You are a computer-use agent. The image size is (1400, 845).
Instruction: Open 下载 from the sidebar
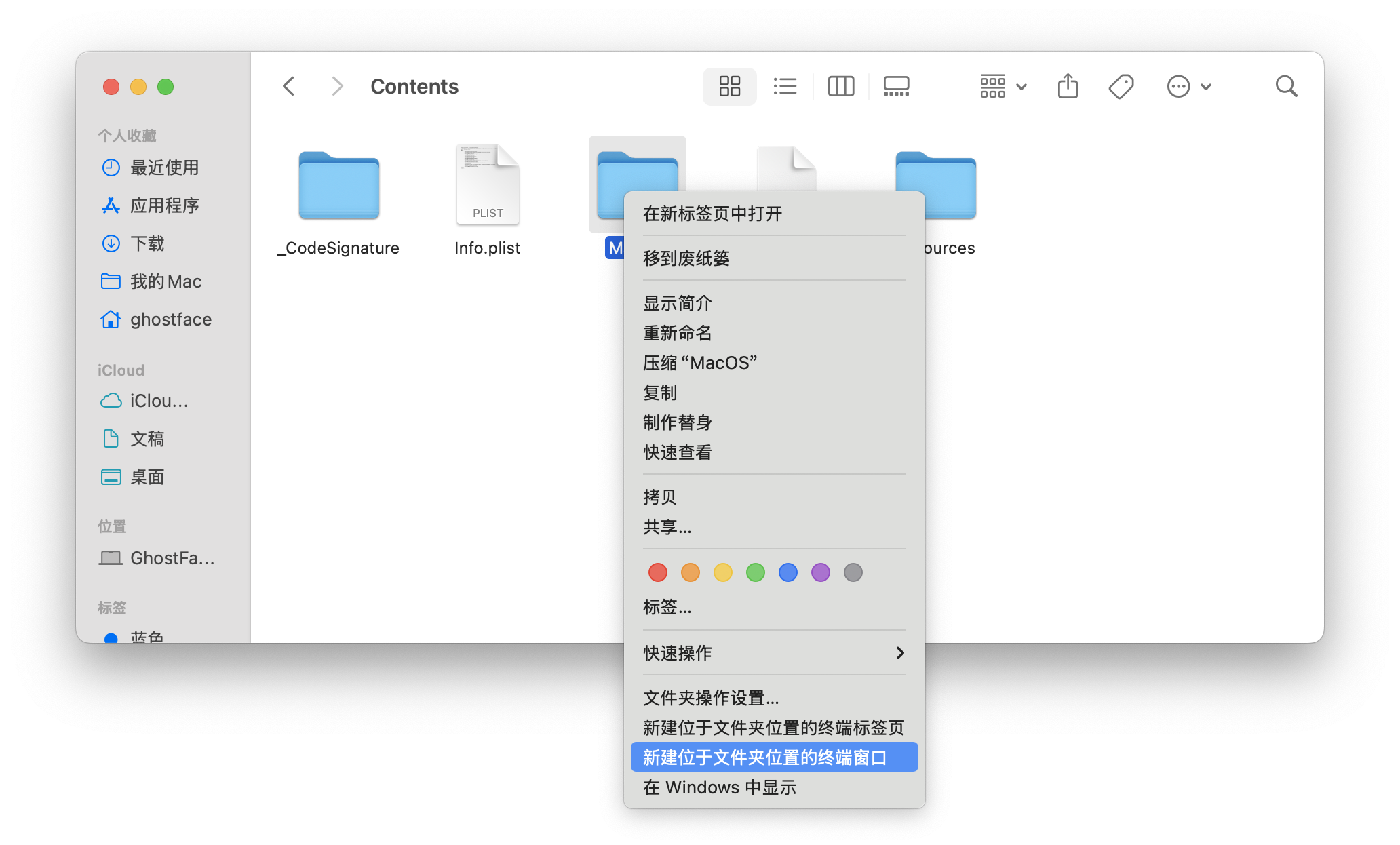pos(148,243)
